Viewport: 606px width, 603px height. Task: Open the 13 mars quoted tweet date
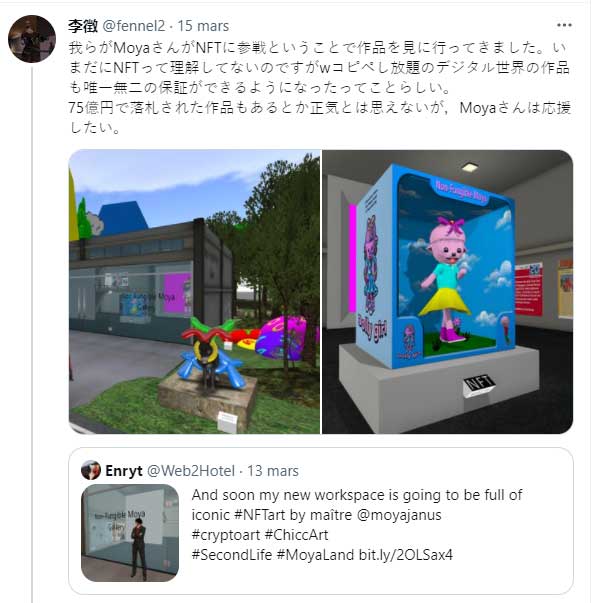coord(273,471)
